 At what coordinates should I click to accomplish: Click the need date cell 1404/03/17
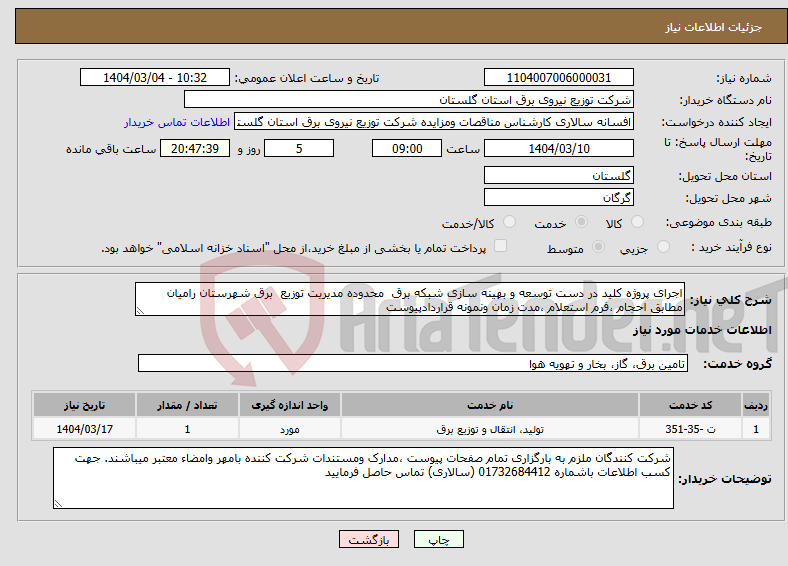click(x=84, y=429)
